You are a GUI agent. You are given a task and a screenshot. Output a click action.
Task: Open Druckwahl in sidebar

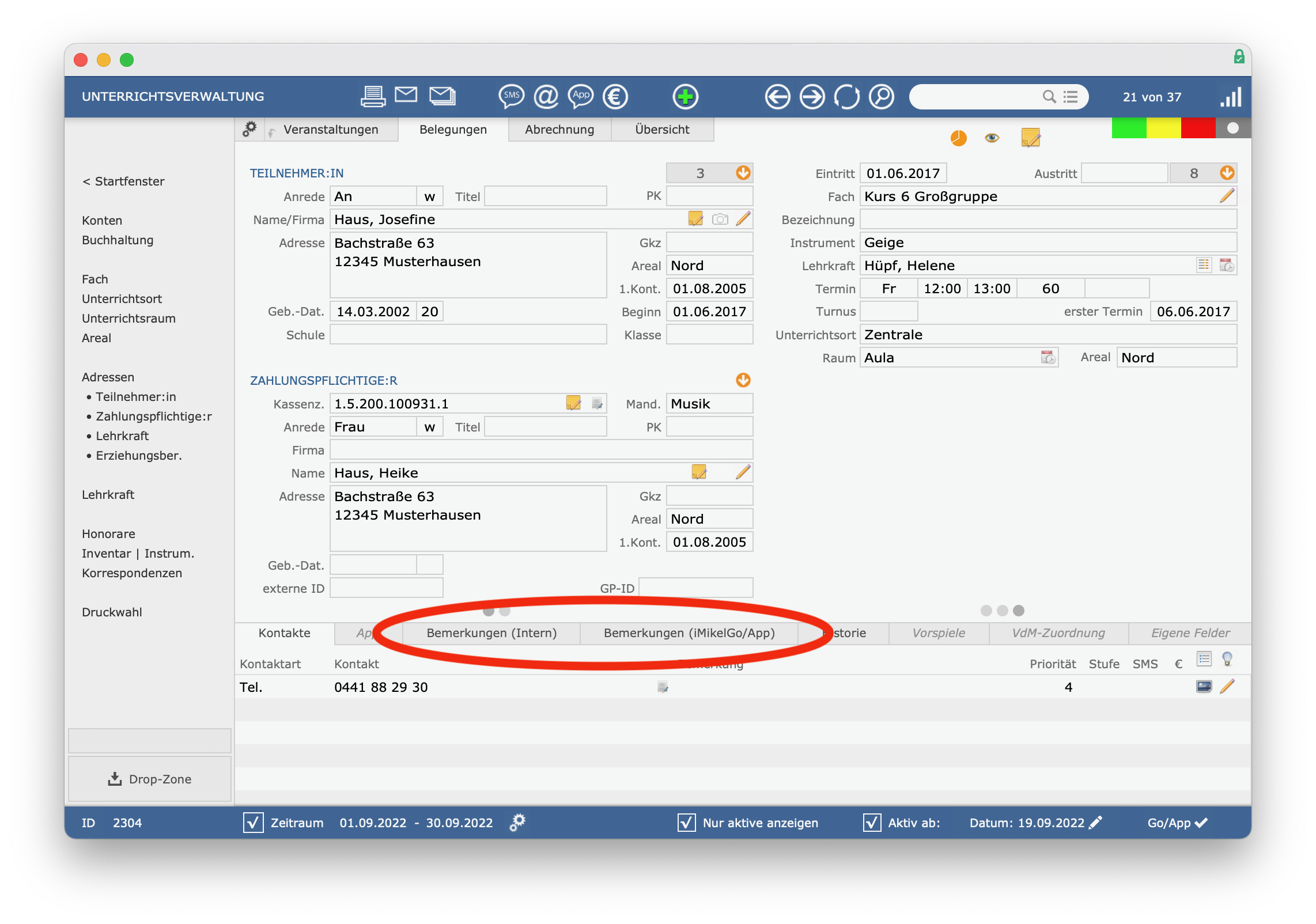pos(112,612)
